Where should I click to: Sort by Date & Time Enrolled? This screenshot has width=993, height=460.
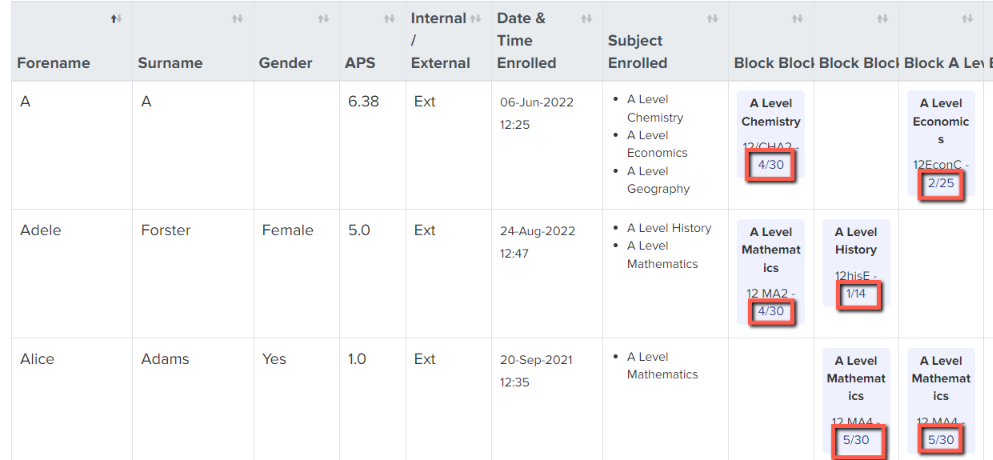point(586,19)
